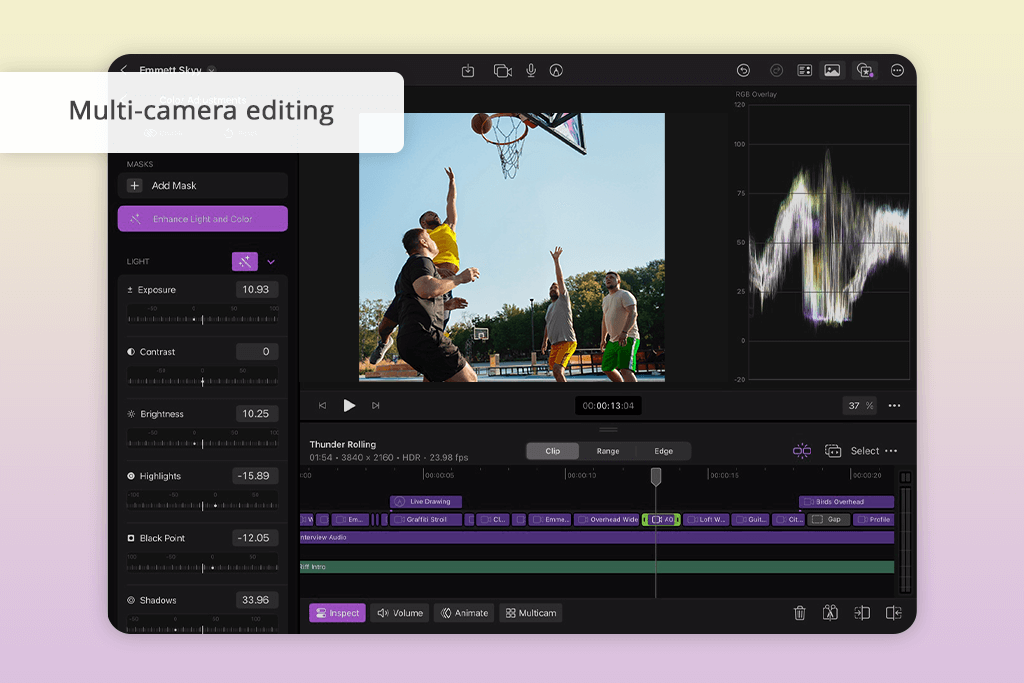
Task: Select the Interview Audio track
Action: 597,537
